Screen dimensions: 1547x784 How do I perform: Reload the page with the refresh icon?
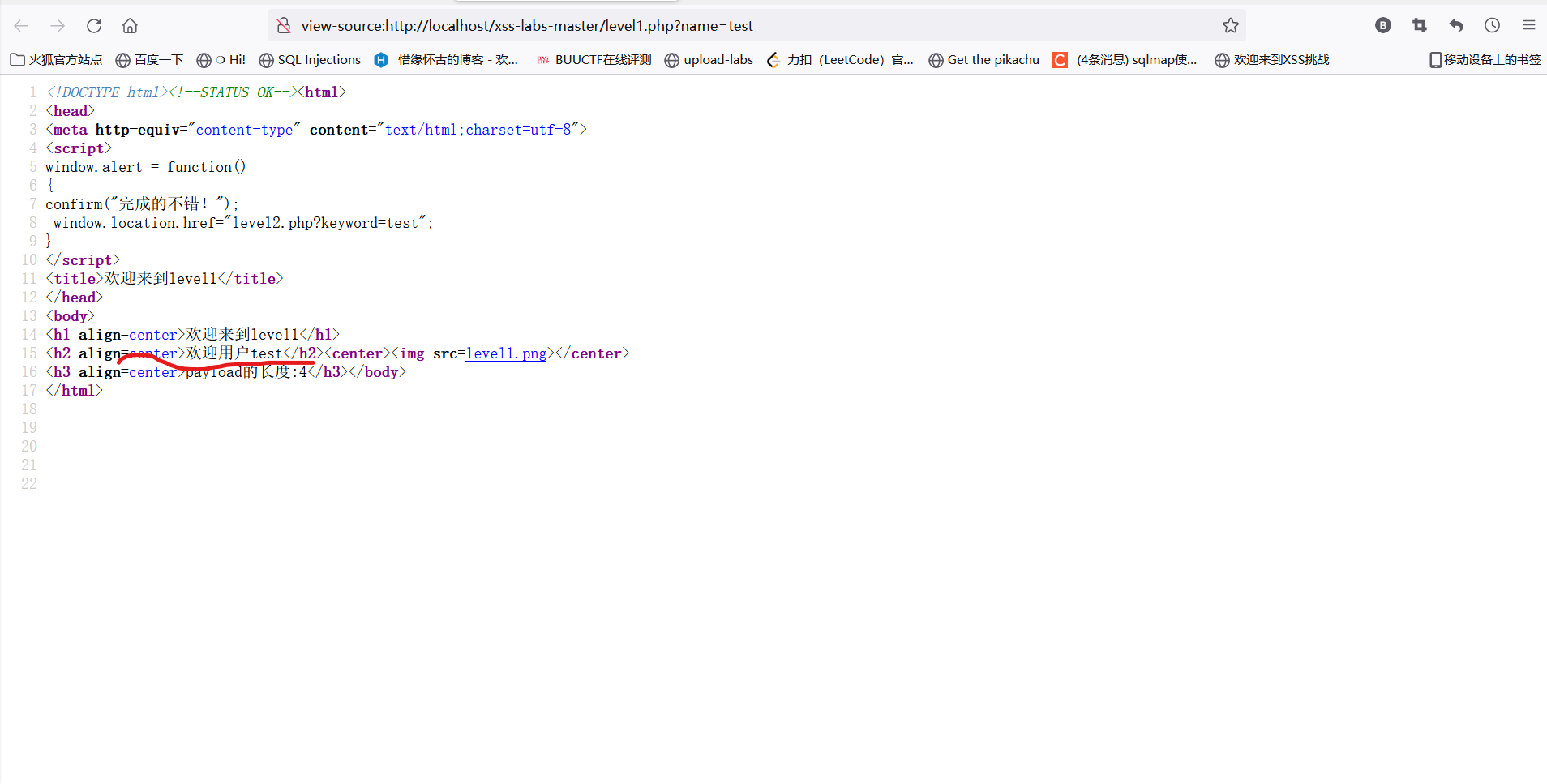coord(94,26)
